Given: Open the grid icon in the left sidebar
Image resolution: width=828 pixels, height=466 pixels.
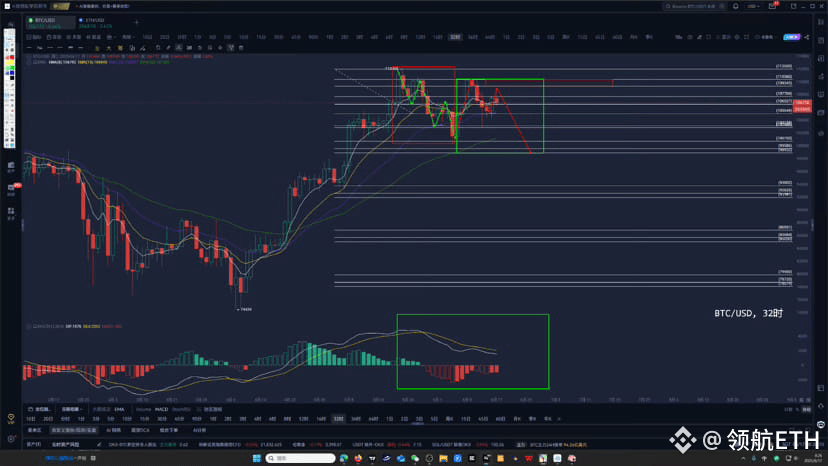Looking at the screenshot, I should [x=11, y=211].
